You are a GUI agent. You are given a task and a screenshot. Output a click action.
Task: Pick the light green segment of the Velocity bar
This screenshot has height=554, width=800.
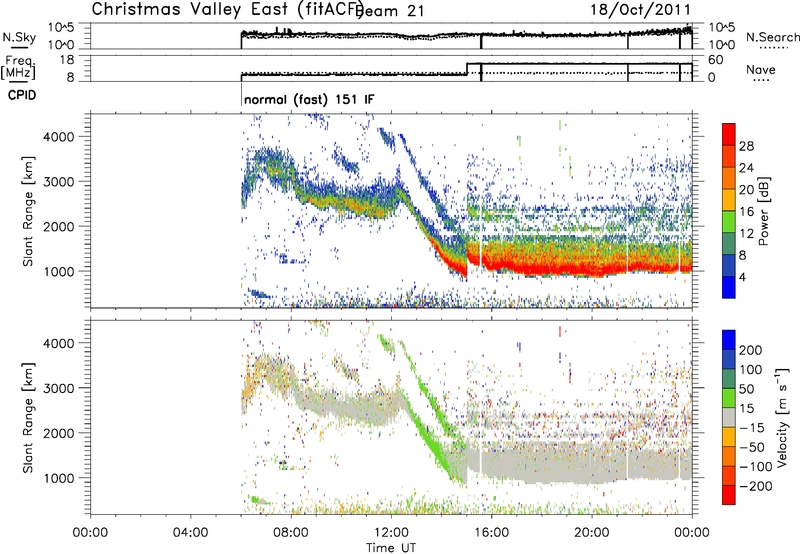coord(729,398)
